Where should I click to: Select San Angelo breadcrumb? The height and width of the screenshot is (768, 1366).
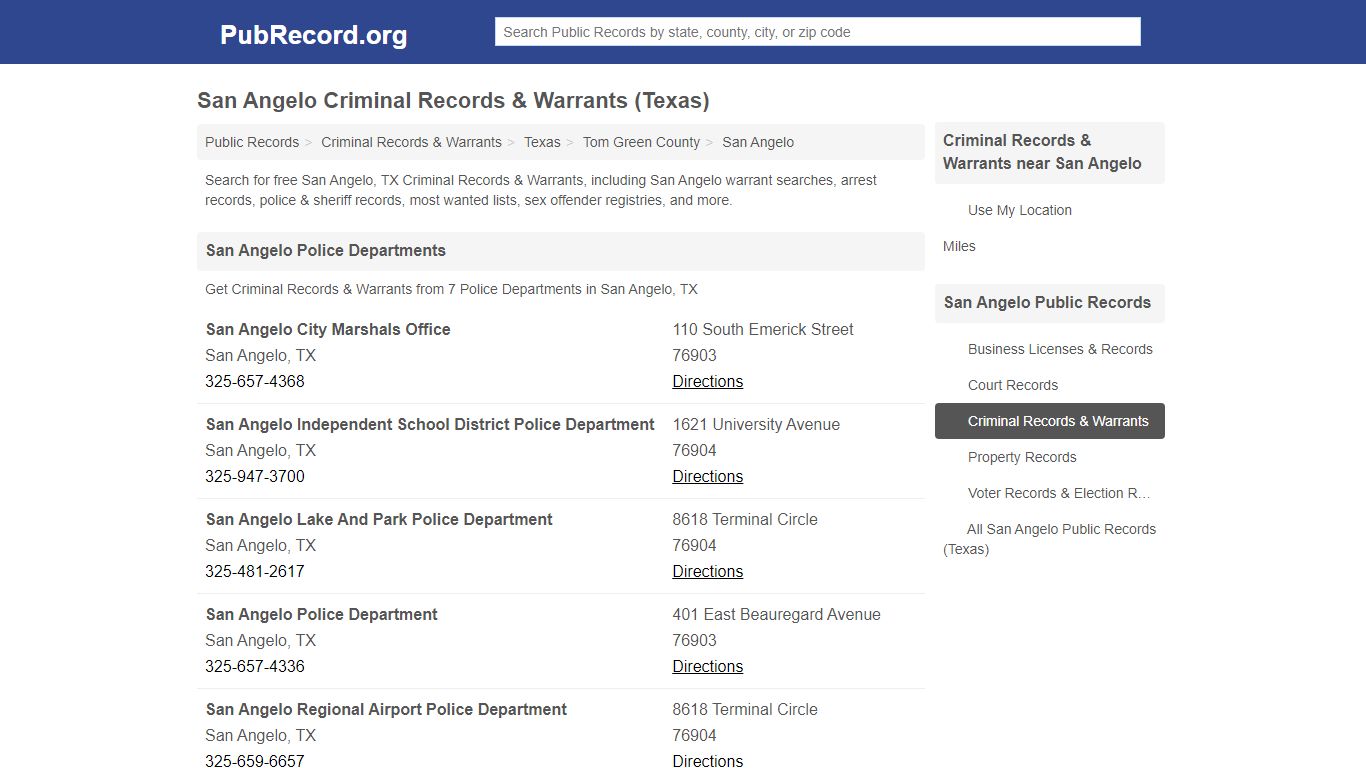coord(758,142)
